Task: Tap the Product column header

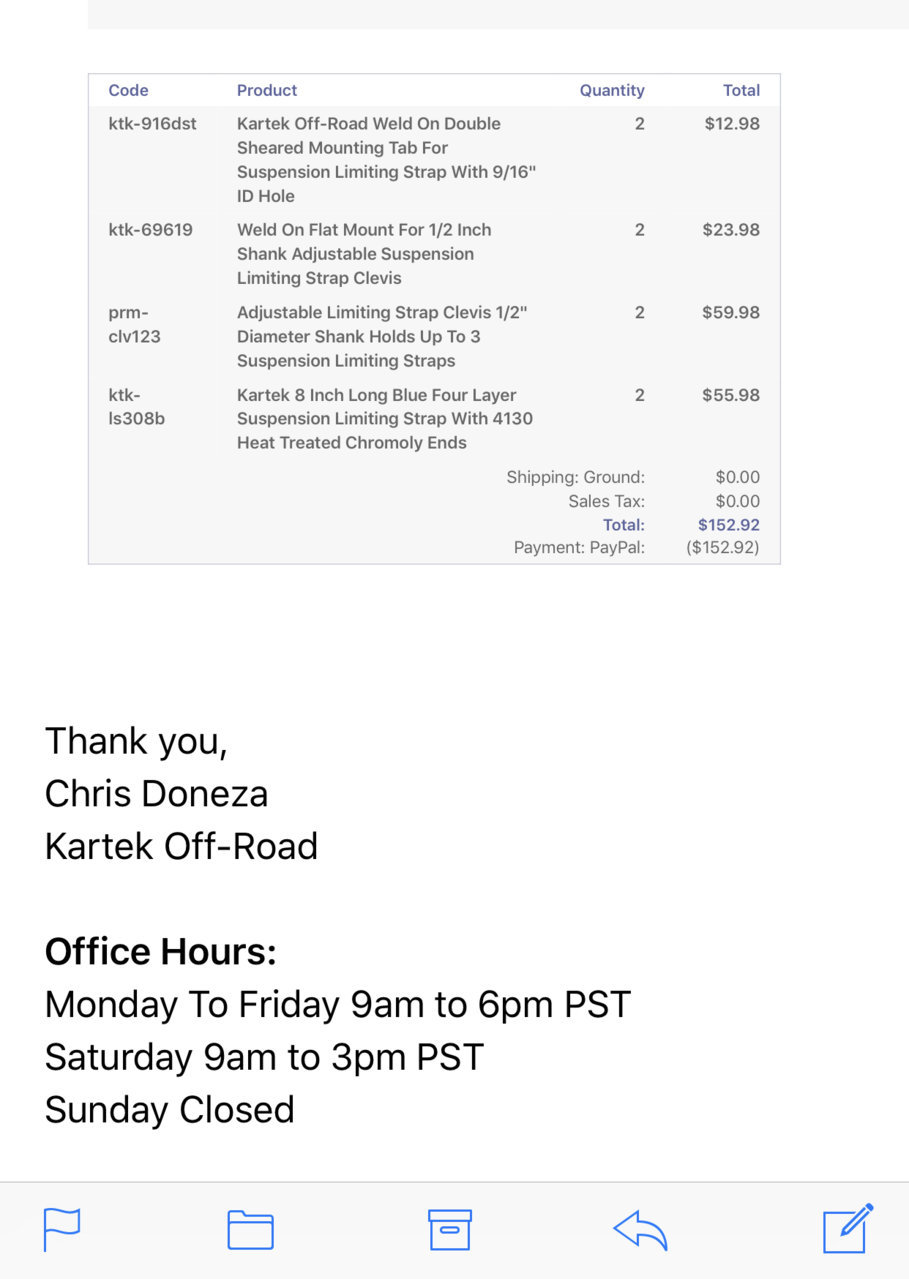Action: point(267,90)
